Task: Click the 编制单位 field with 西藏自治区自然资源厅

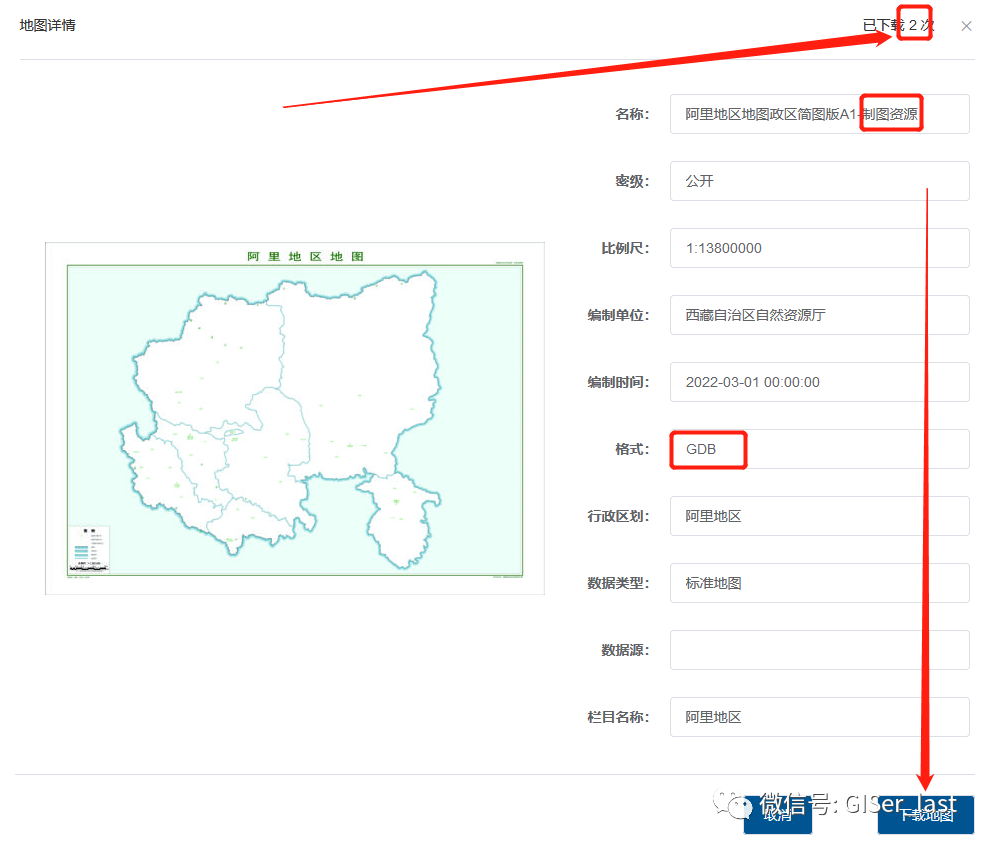Action: [x=820, y=315]
